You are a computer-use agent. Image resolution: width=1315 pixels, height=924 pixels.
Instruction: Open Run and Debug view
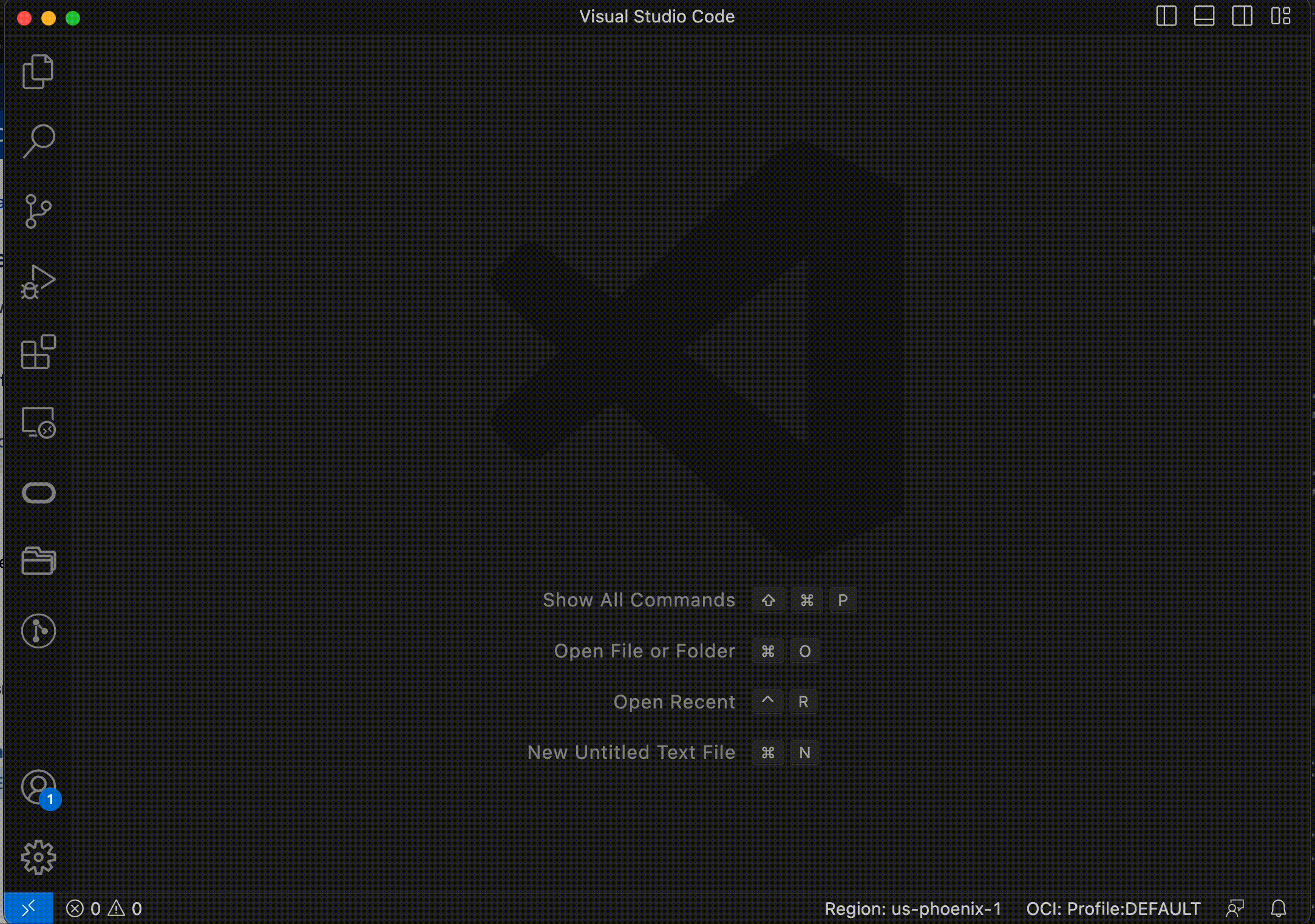[38, 282]
